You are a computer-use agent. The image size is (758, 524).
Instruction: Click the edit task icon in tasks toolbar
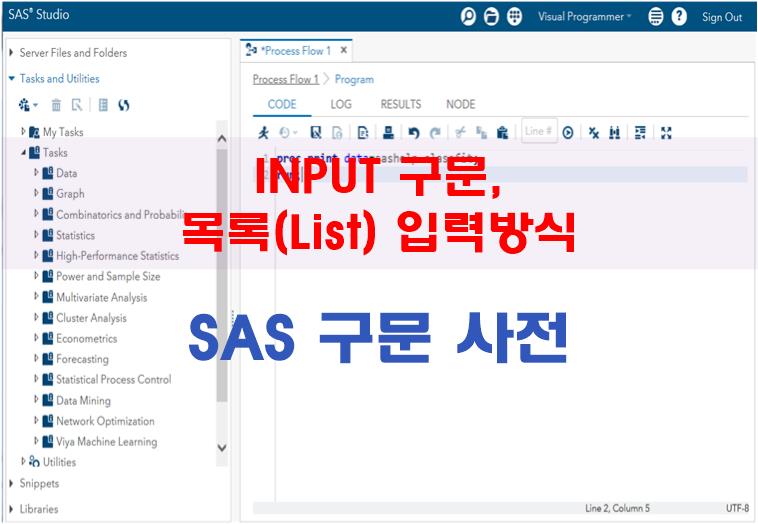(x=77, y=105)
